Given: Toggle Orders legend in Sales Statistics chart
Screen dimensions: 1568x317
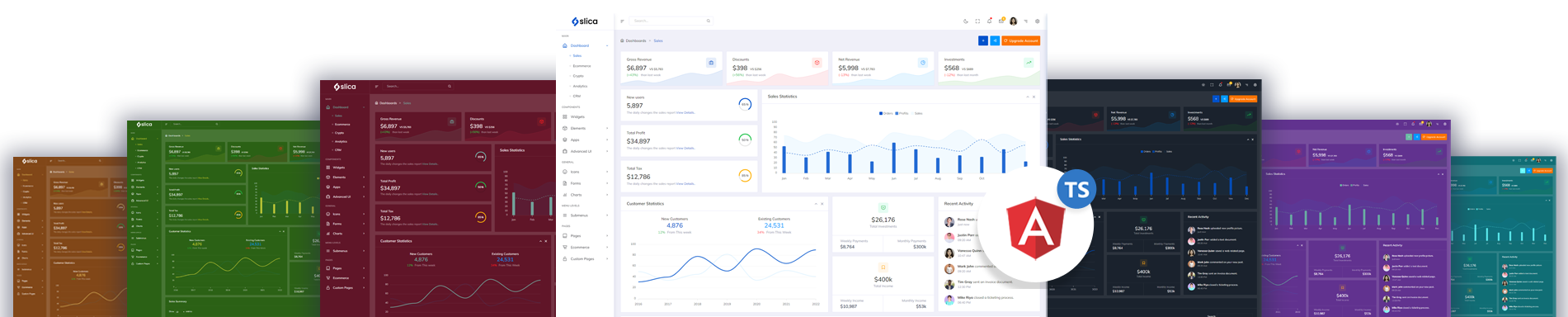Looking at the screenshot, I should click(887, 113).
